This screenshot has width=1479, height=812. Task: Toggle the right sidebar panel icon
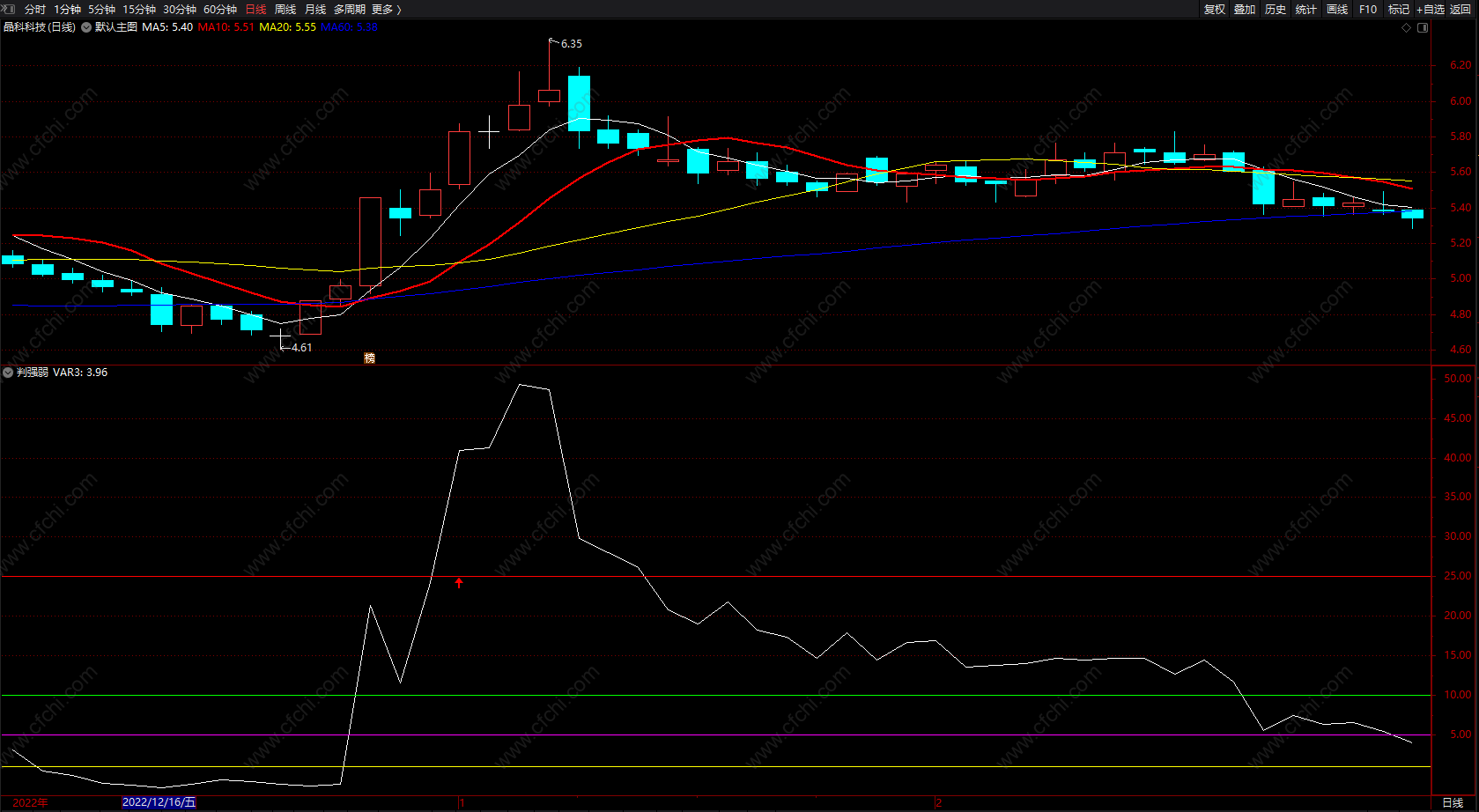pos(1423,28)
